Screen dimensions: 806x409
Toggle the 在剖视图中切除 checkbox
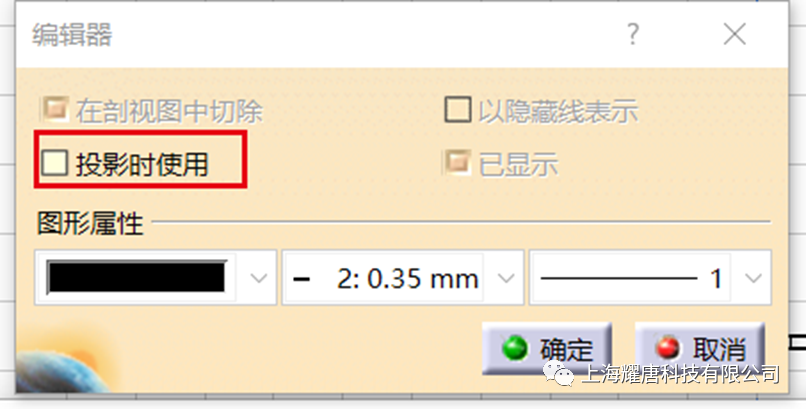pos(54,109)
